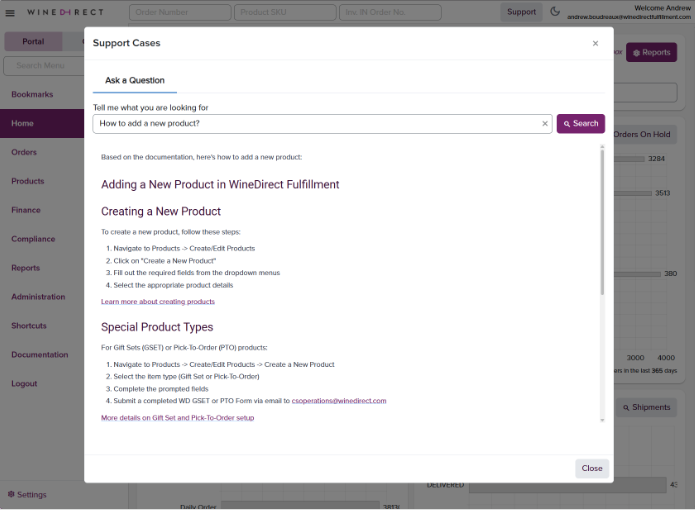Open Shortcuts in the sidebar
This screenshot has height=510, width=695.
[29, 326]
